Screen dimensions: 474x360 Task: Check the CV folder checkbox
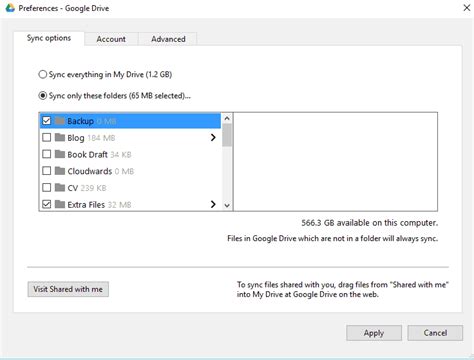click(47, 187)
